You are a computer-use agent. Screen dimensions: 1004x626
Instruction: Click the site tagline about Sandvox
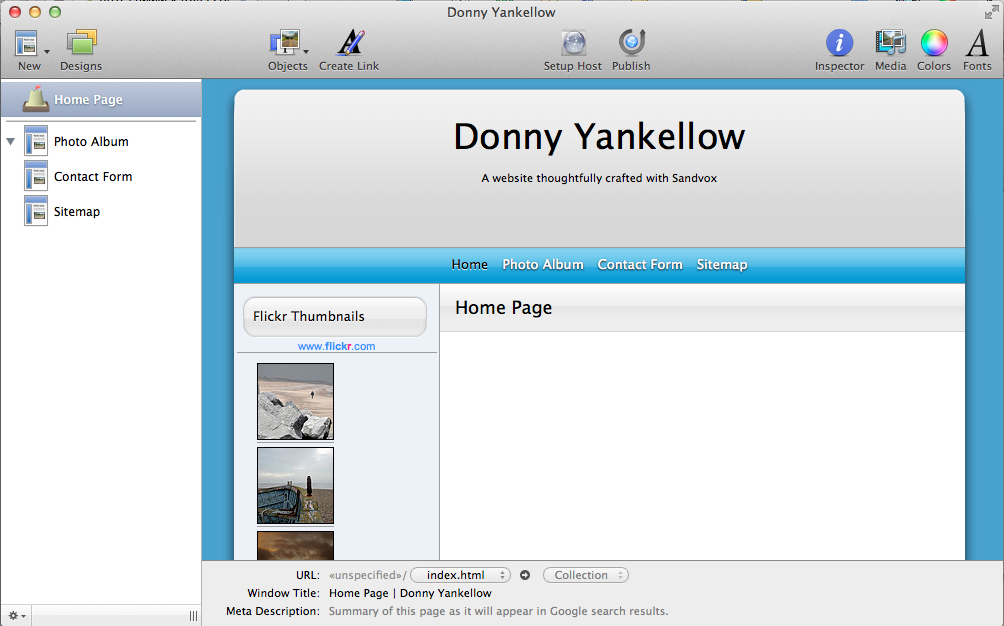tap(599, 178)
